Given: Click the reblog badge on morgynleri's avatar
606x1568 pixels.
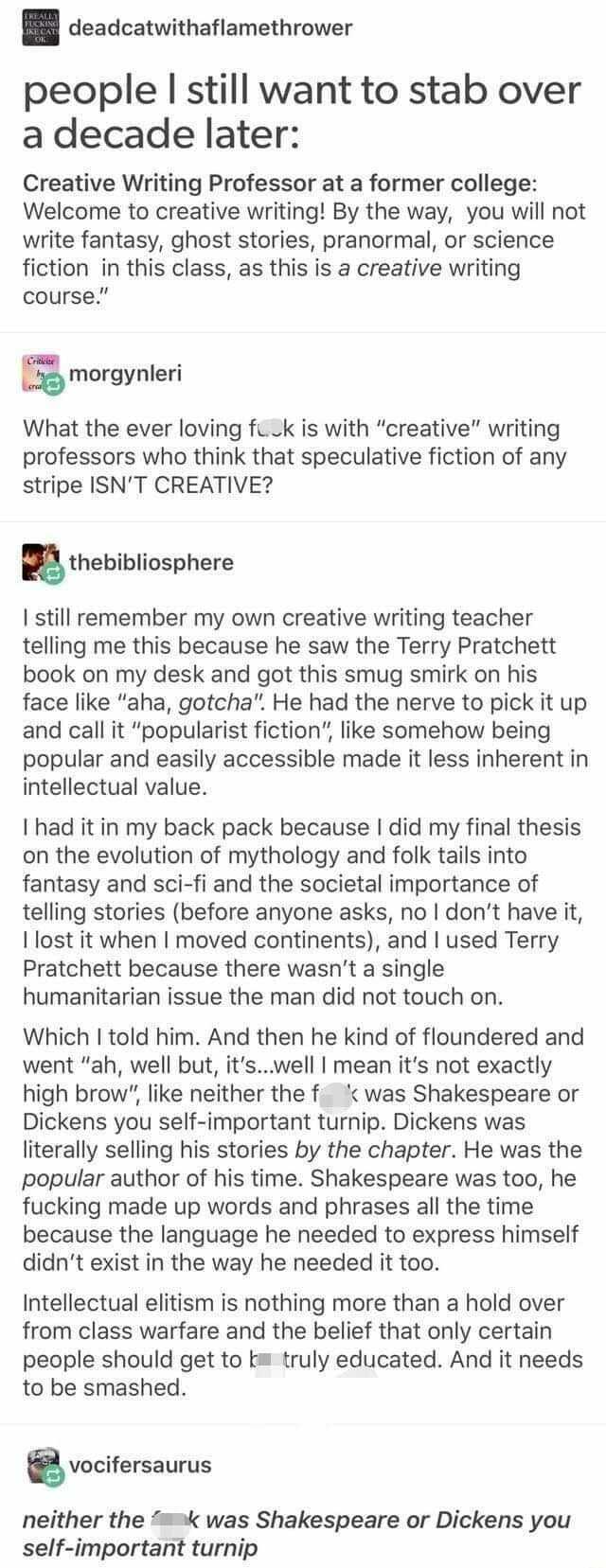Looking at the screenshot, I should pos(54,384).
